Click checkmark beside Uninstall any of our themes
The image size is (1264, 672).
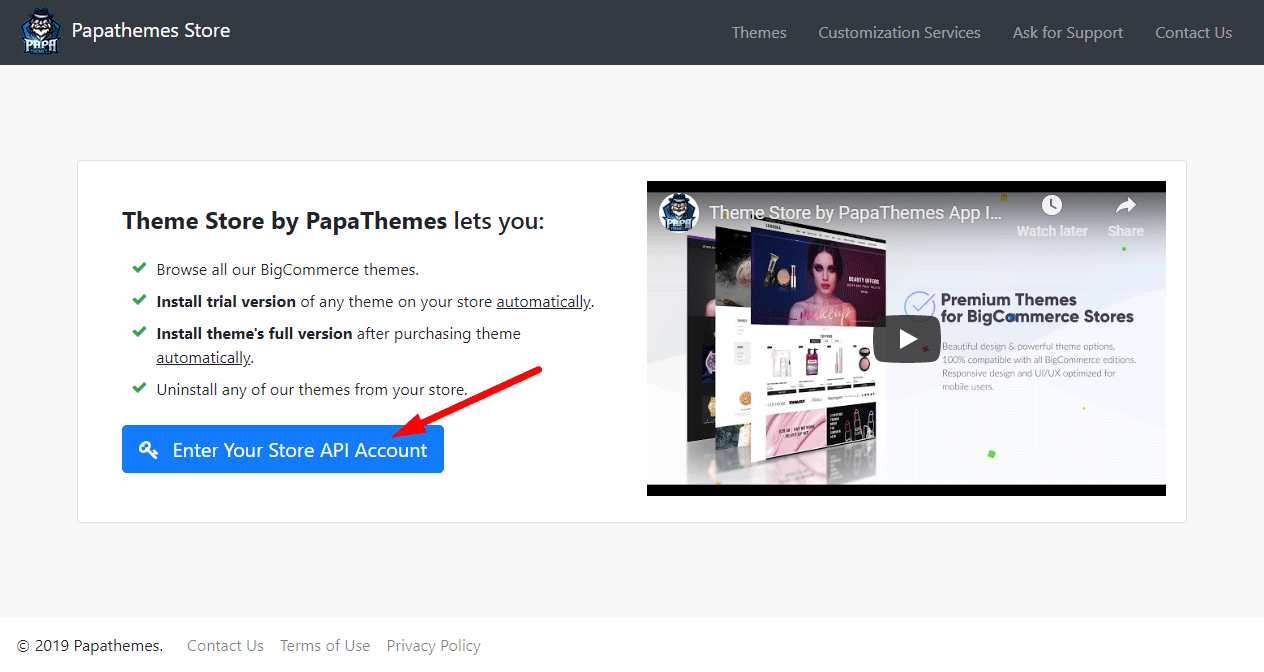(x=139, y=388)
